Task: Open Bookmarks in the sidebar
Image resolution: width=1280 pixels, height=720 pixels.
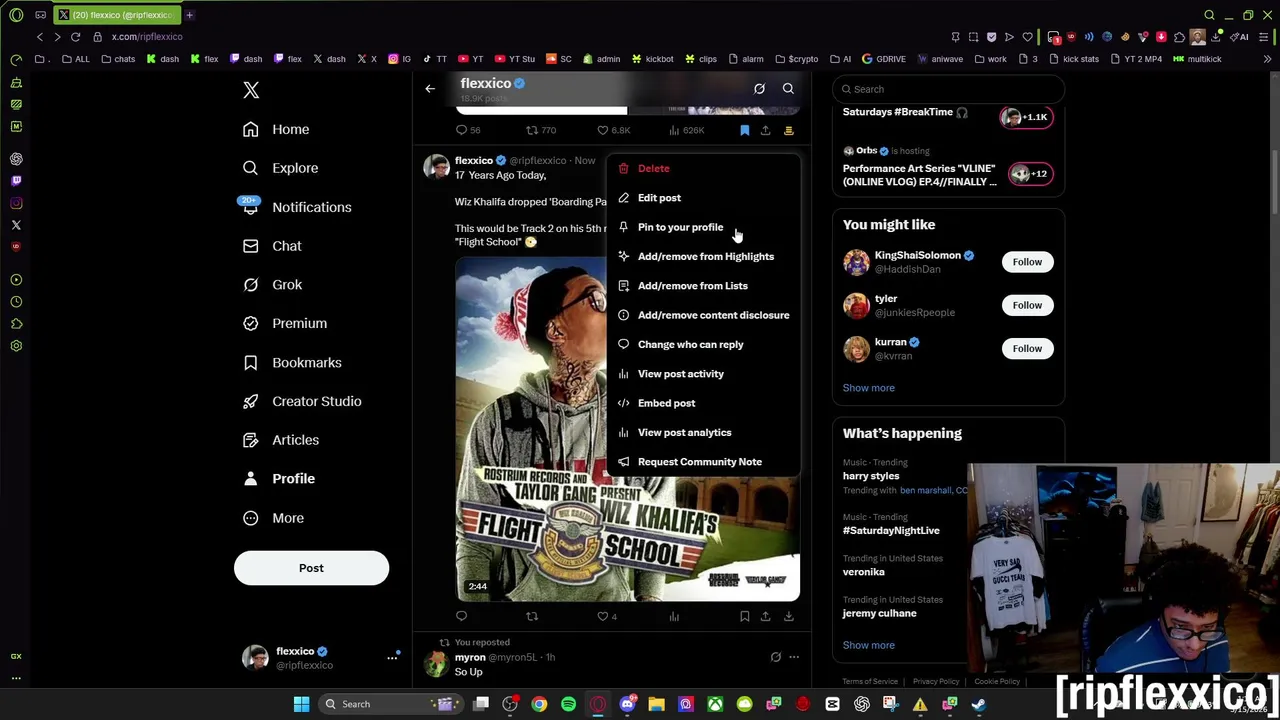Action: pyautogui.click(x=292, y=362)
